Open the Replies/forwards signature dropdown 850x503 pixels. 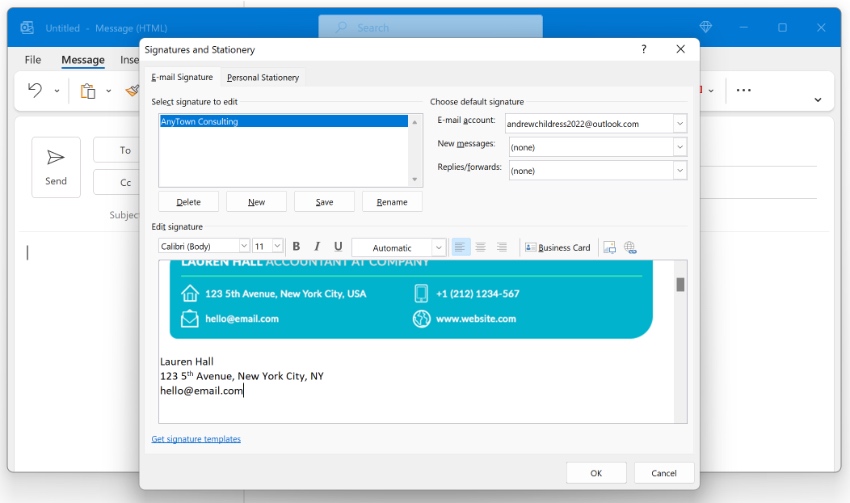(x=680, y=171)
